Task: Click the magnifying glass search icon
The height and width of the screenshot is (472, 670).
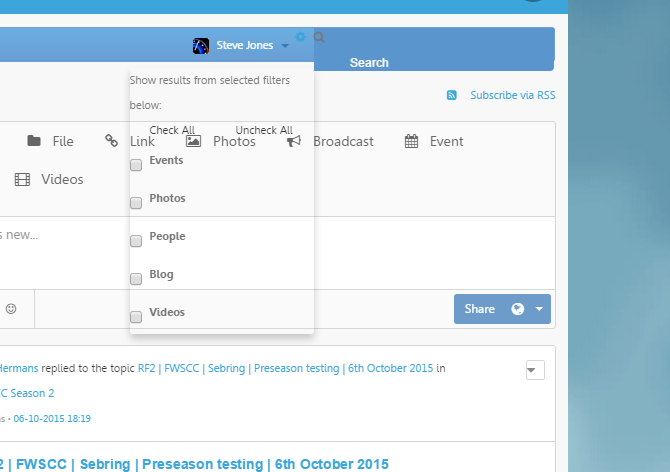Action: click(319, 37)
